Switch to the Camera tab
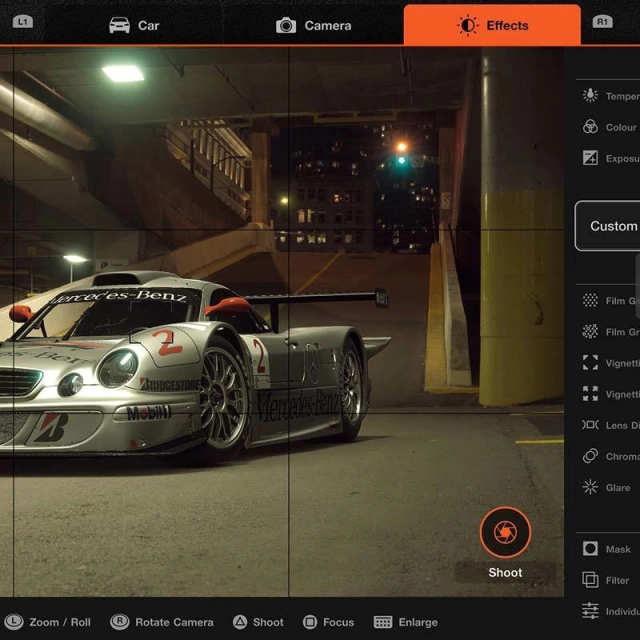The height and width of the screenshot is (640, 640). click(314, 25)
